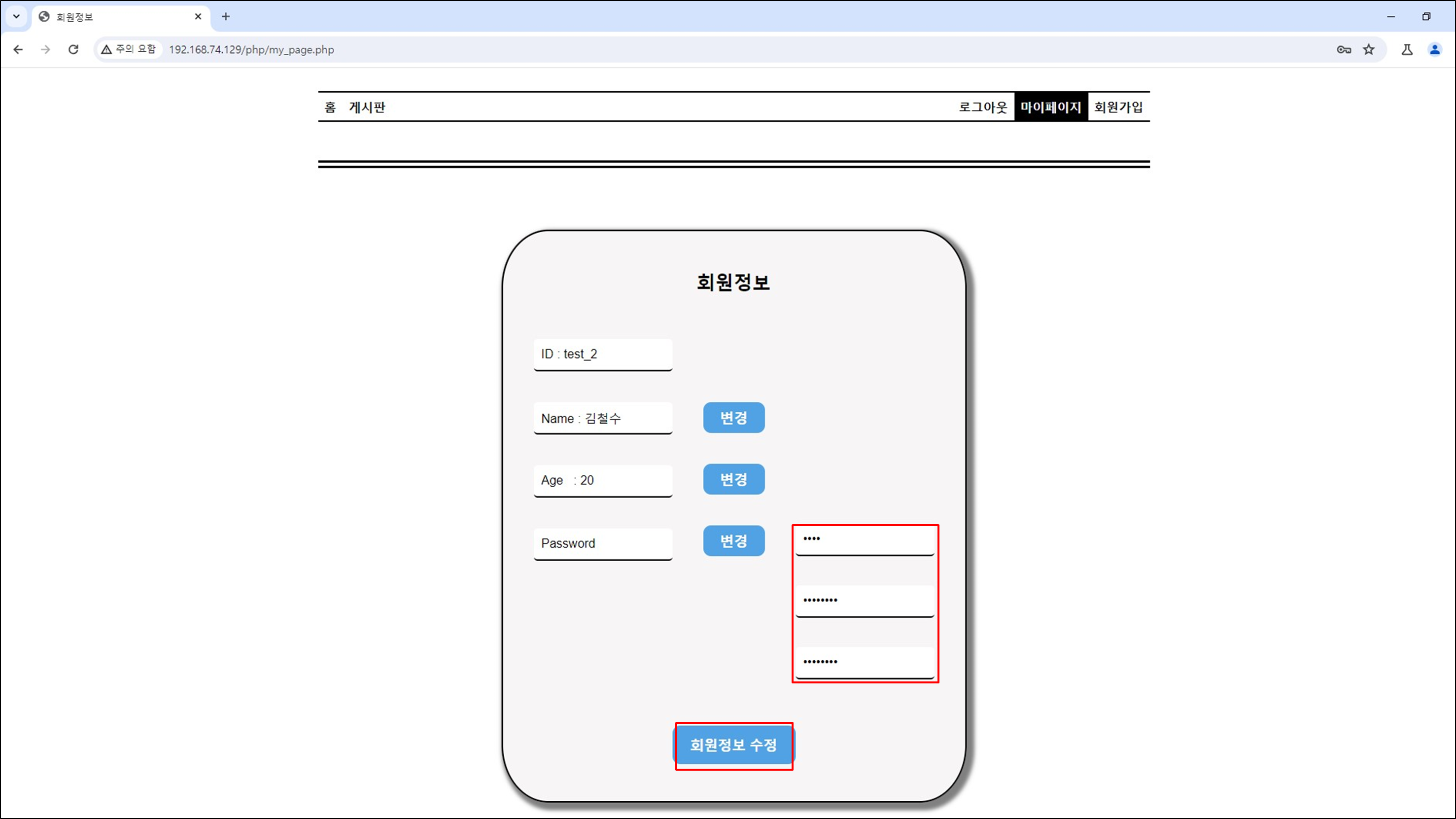Click the Name : 김철수 field
The height and width of the screenshot is (819, 1456).
(603, 419)
